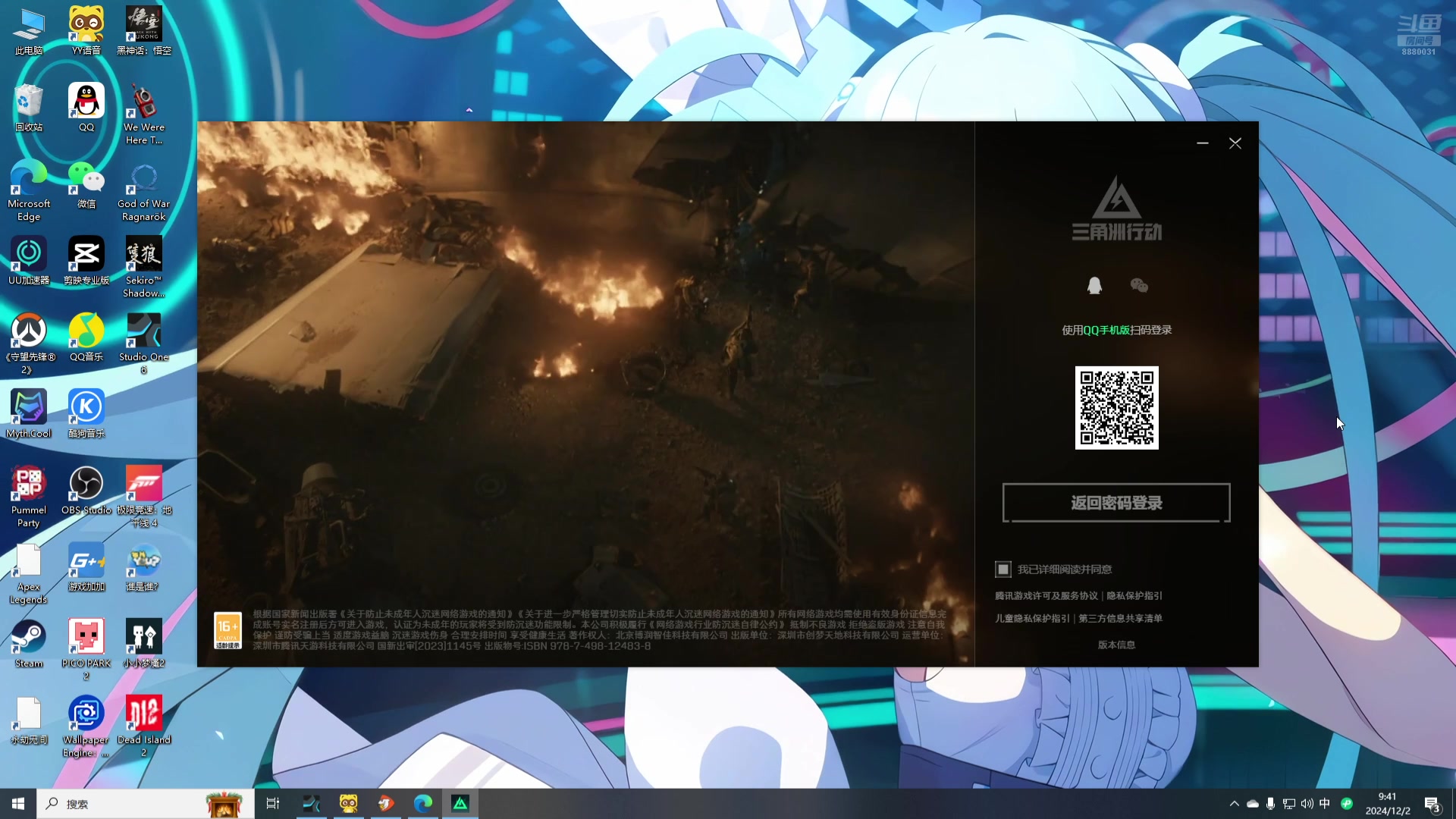Open the We Were Here Together shortcut
This screenshot has width=1456, height=819.
click(144, 114)
